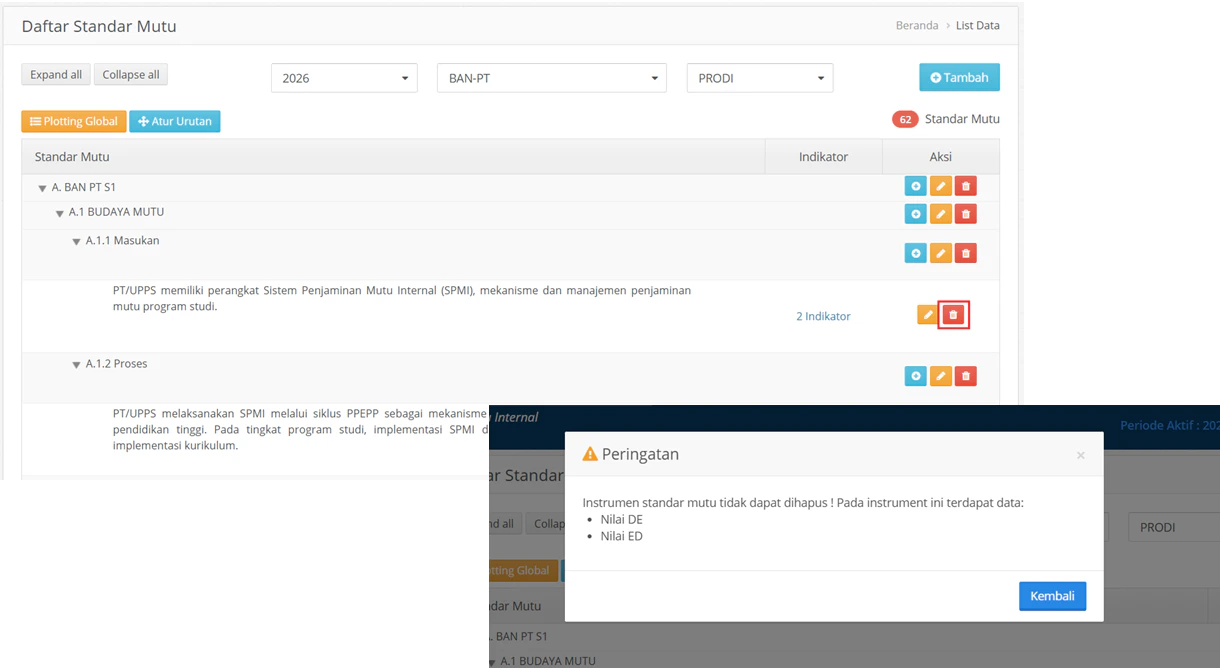Add item under A.1.2 Proses
Viewport: 1220px width, 668px height.
(915, 375)
